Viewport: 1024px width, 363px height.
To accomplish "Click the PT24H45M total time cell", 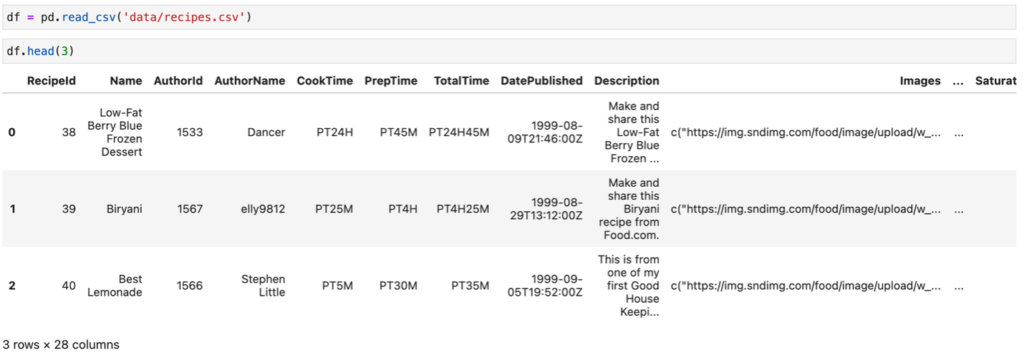I will (x=459, y=132).
